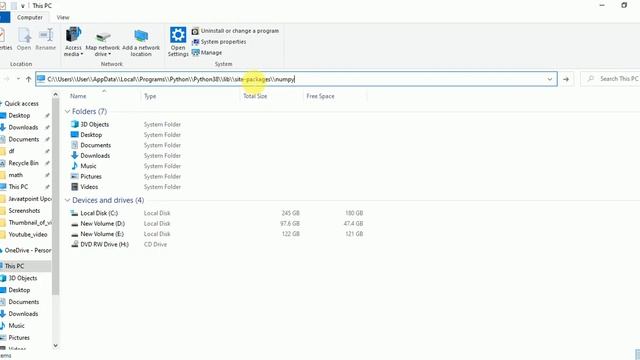This screenshot has height=360, width=640.
Task: Open the math folder in Quick access
Action: coord(15,175)
